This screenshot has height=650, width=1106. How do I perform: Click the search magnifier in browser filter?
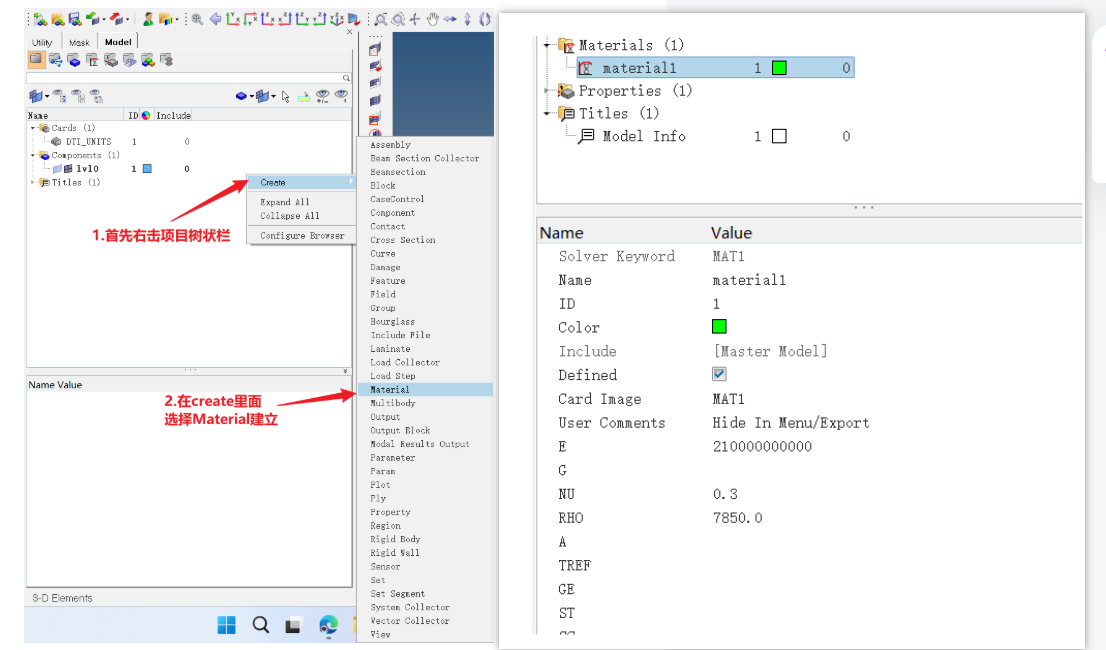click(346, 78)
